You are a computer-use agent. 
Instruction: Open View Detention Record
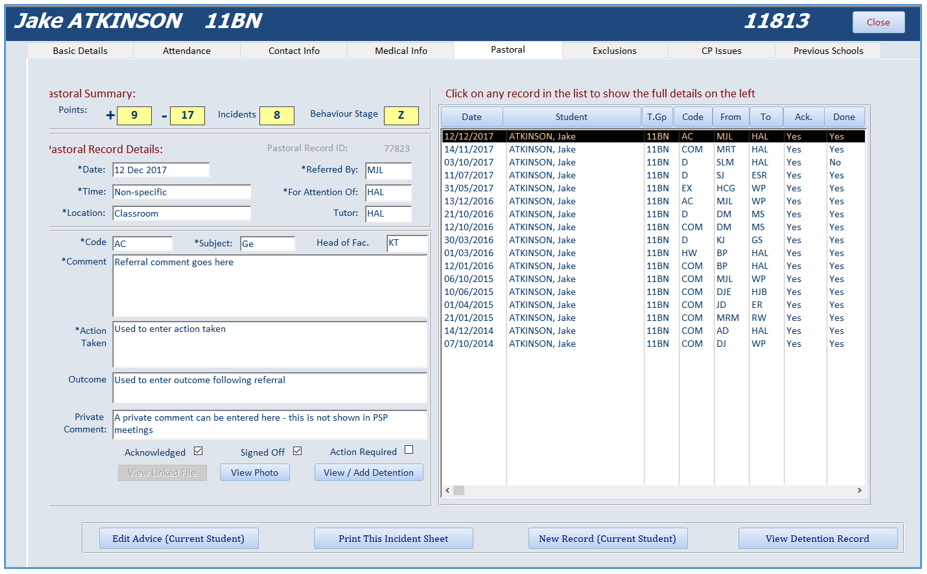coord(818,539)
